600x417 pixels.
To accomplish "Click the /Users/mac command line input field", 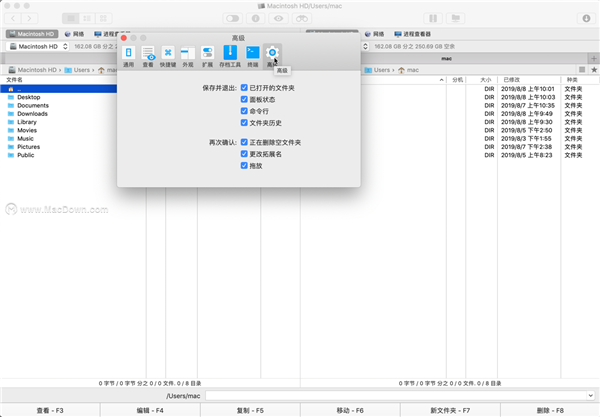I will point(390,396).
